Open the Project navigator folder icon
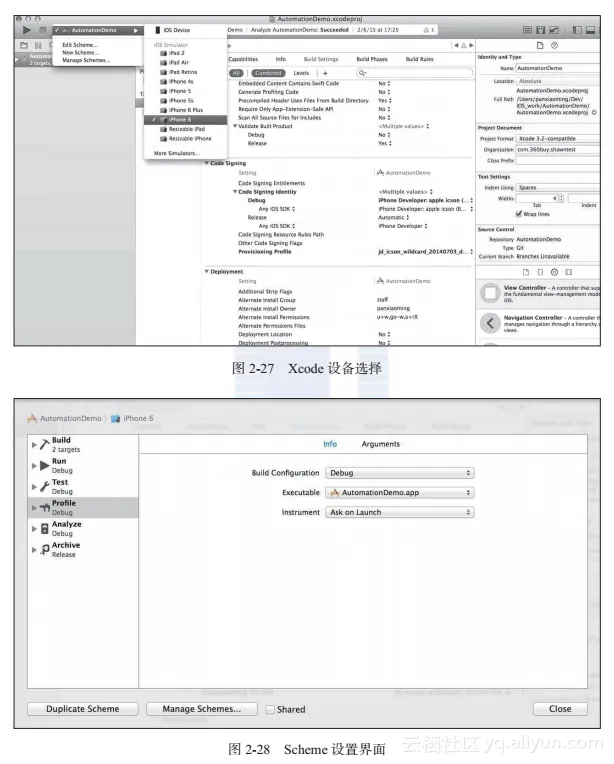This screenshot has width=614, height=764. (24, 45)
